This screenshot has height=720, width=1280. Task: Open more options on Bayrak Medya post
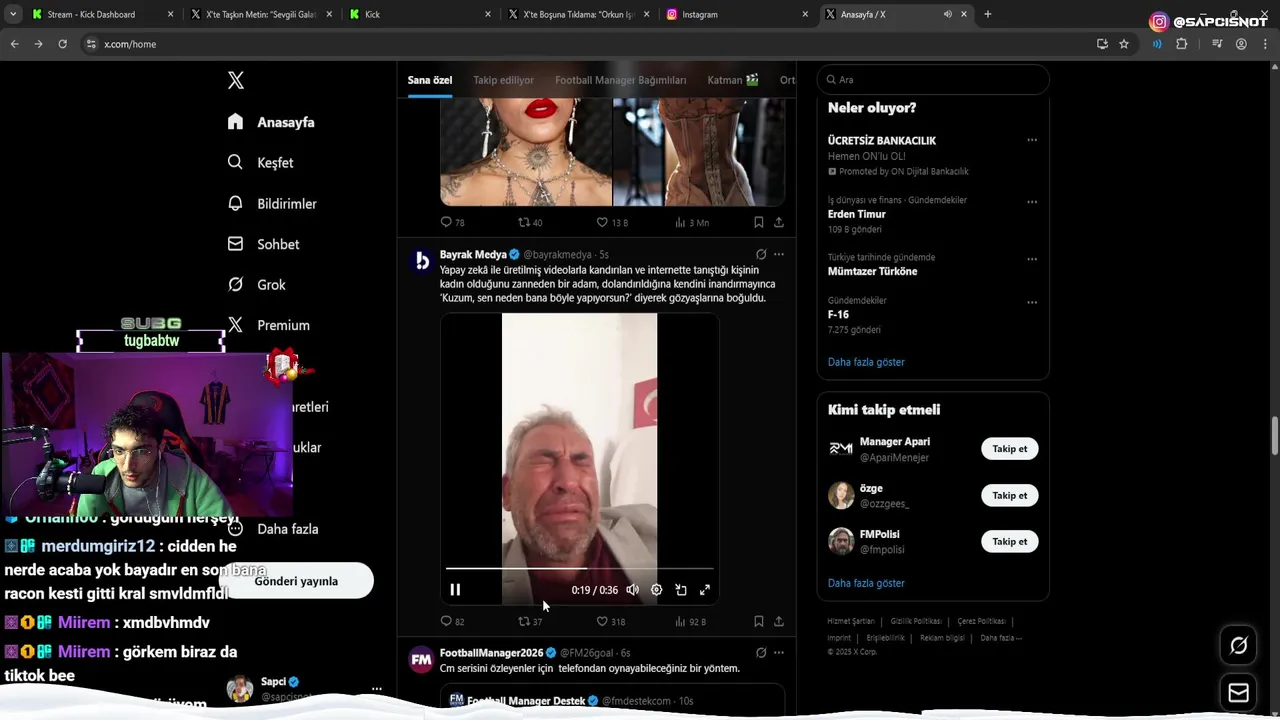(779, 254)
